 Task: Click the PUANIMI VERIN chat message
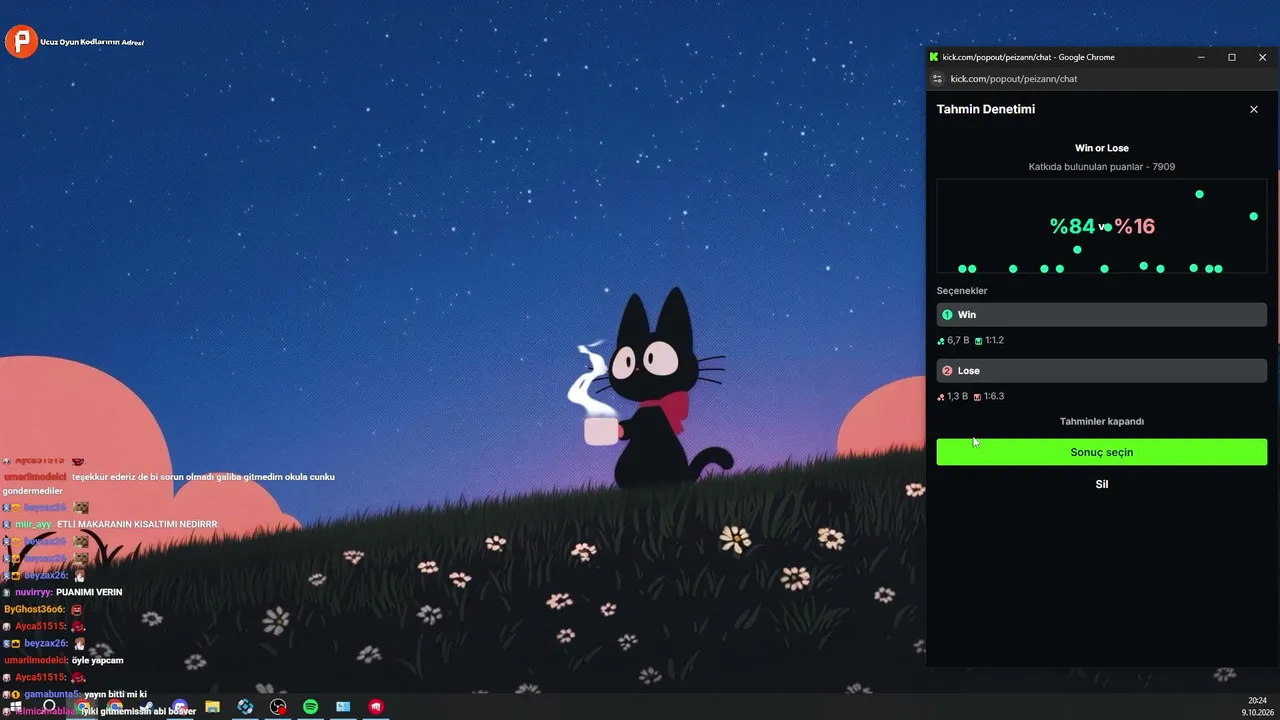[89, 592]
